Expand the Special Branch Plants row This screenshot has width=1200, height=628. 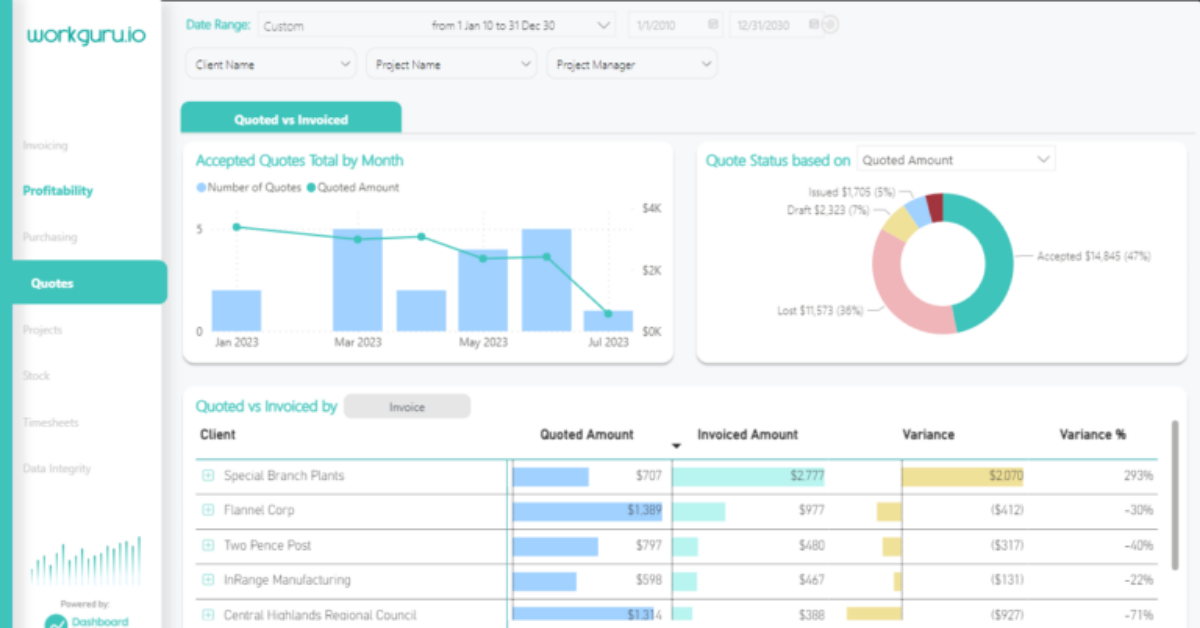[208, 476]
